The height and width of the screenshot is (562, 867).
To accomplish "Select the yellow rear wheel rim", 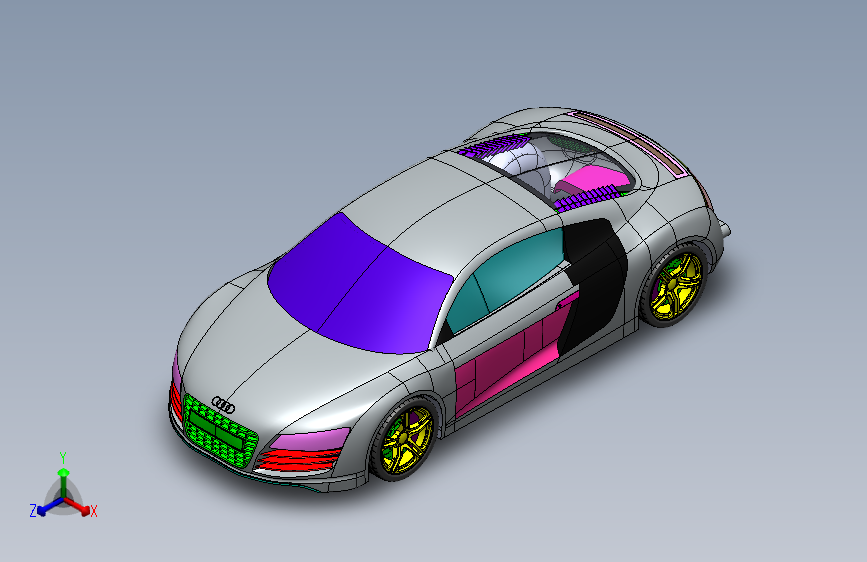I will point(676,286).
